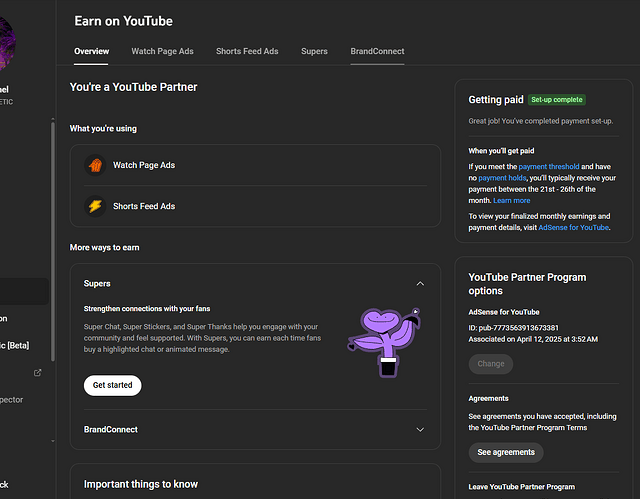
Task: Click the Watch Page Ads row label
Action: (144, 165)
